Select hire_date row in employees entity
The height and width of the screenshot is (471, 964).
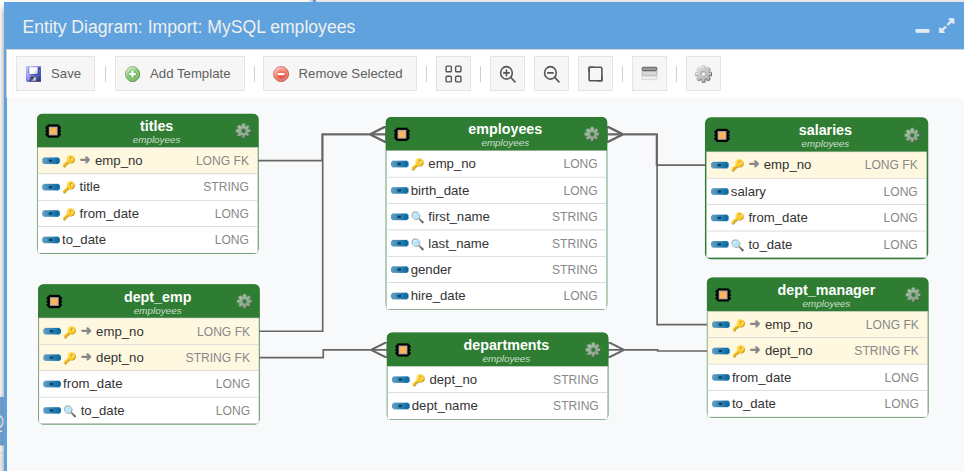(x=496, y=296)
